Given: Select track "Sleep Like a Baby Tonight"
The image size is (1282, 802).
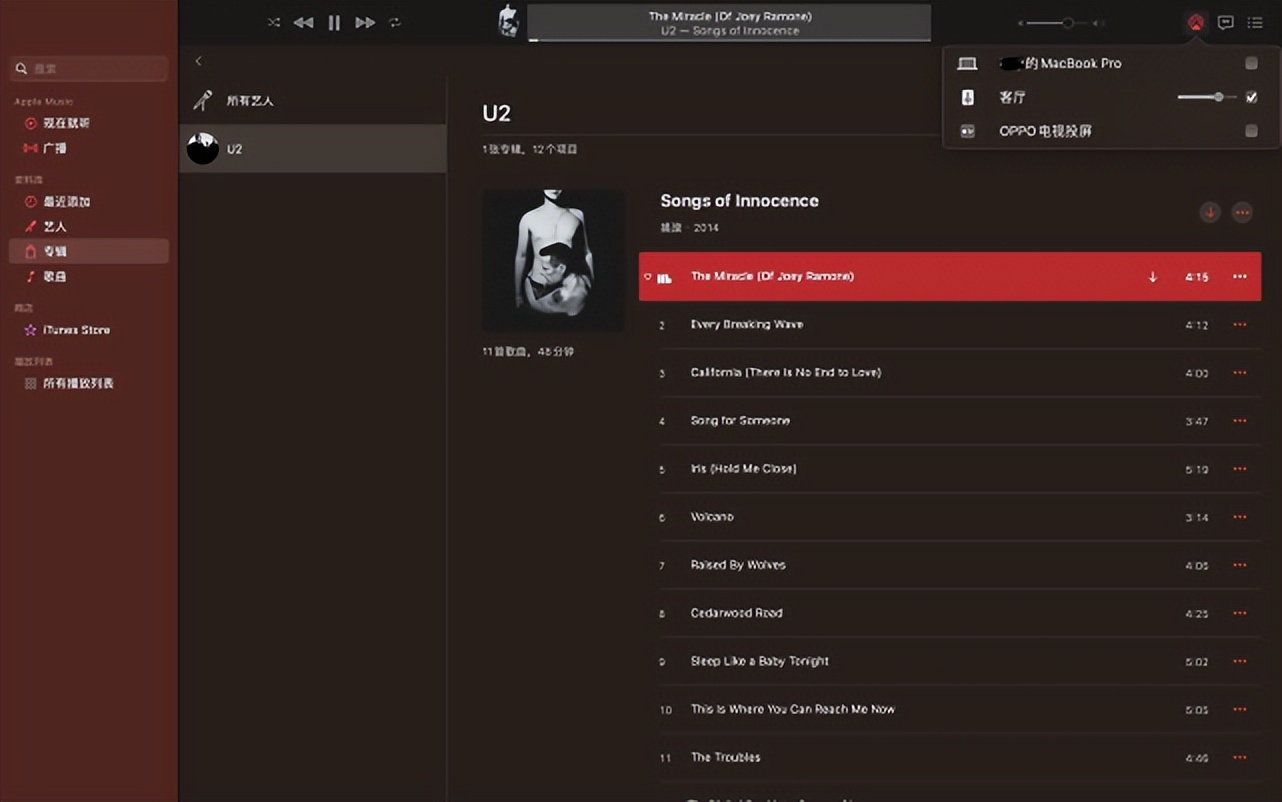Looking at the screenshot, I should (x=950, y=661).
